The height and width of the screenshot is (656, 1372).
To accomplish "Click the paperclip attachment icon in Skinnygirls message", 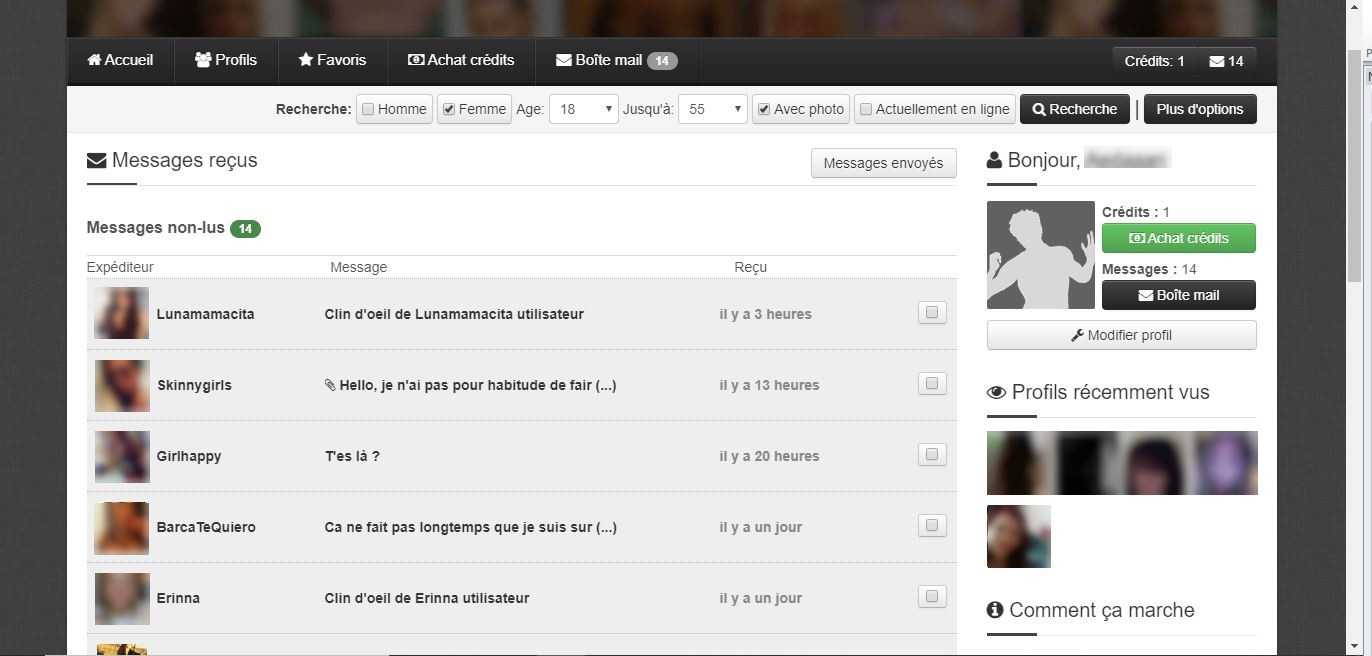I will [330, 385].
